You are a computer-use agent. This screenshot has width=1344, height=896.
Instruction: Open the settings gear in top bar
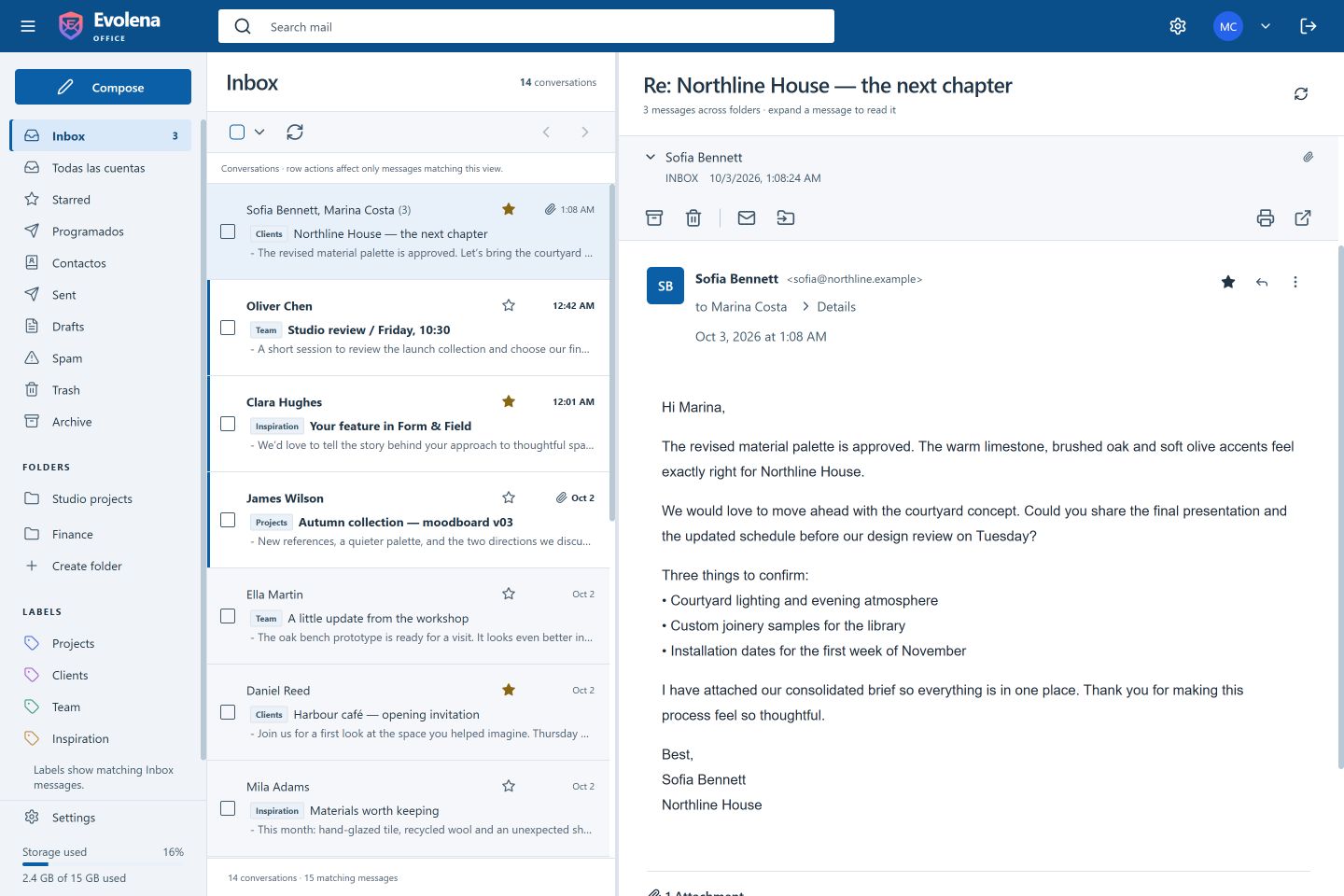point(1178,26)
